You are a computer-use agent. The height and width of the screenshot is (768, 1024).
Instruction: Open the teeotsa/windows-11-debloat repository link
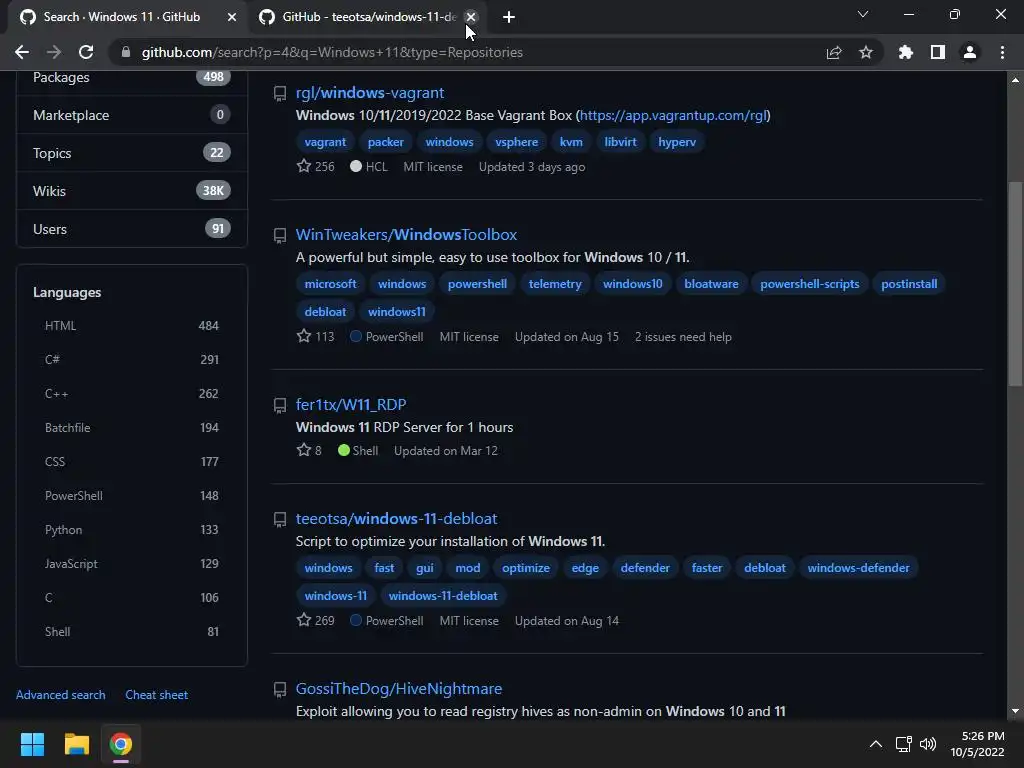point(396,519)
